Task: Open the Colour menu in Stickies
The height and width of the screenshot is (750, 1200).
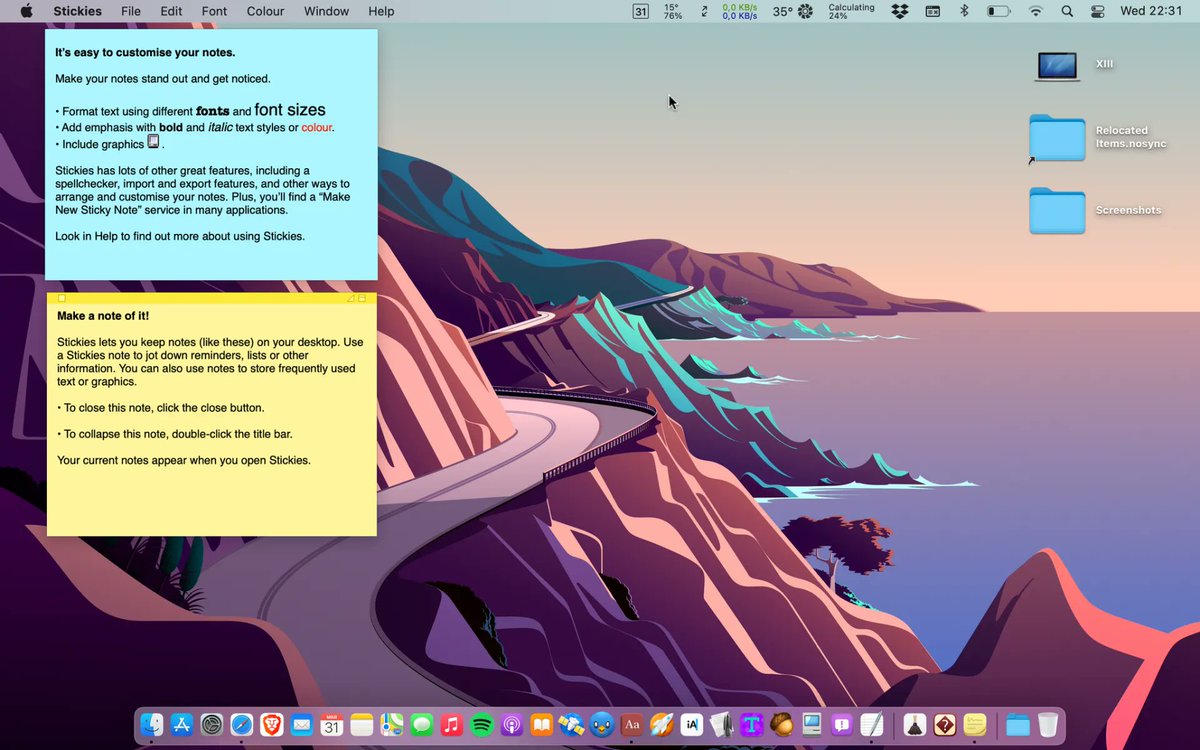Action: coord(265,11)
